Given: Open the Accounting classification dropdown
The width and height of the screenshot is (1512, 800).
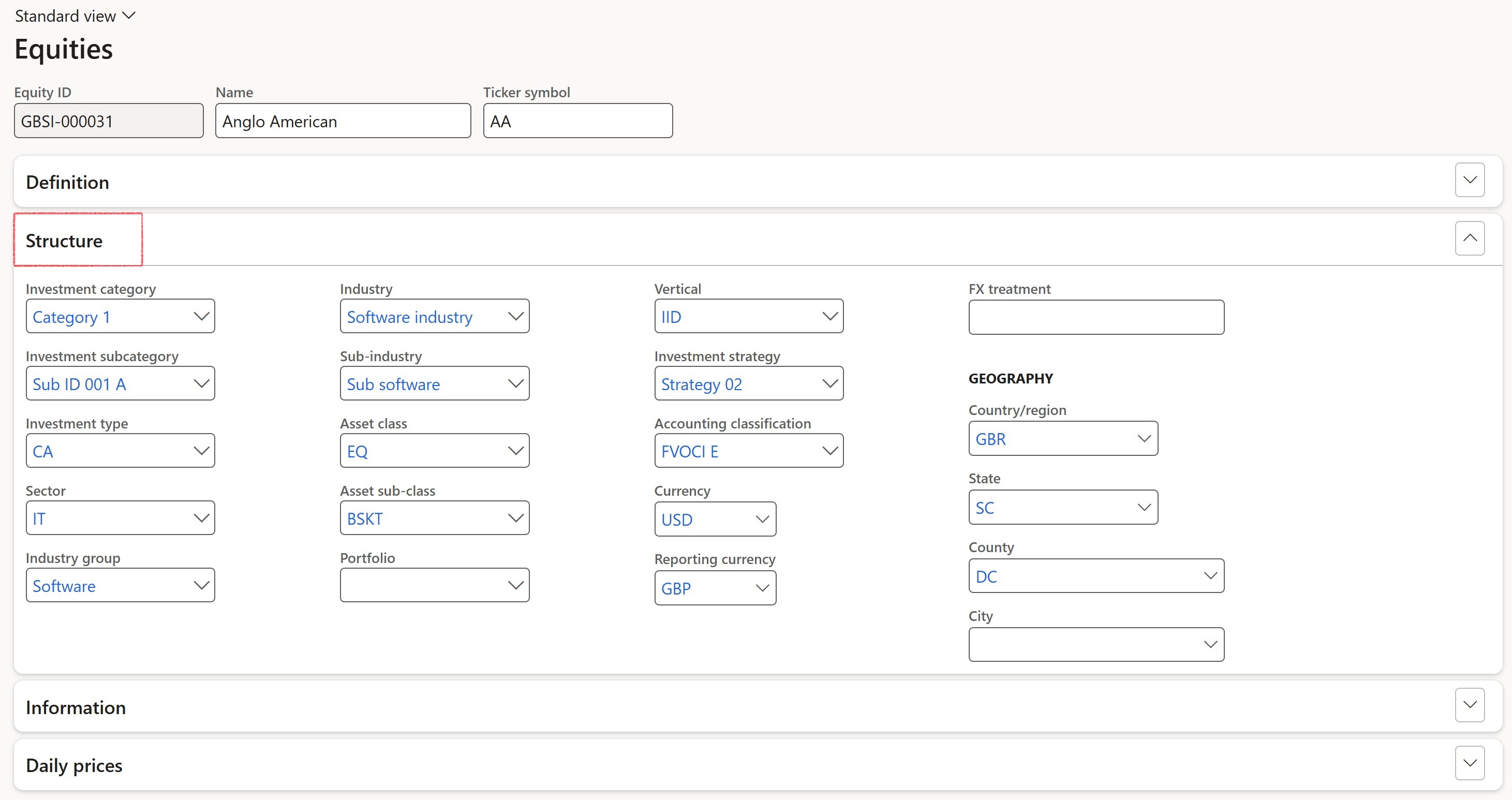Looking at the screenshot, I should coord(830,451).
